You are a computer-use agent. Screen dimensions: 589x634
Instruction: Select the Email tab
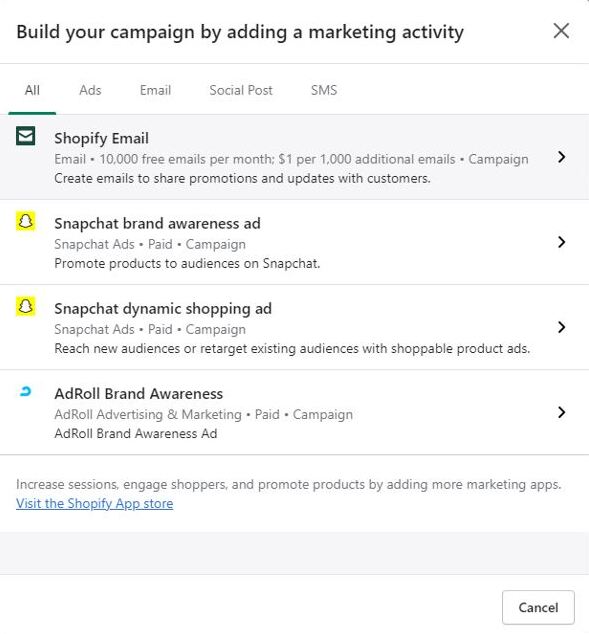point(155,90)
